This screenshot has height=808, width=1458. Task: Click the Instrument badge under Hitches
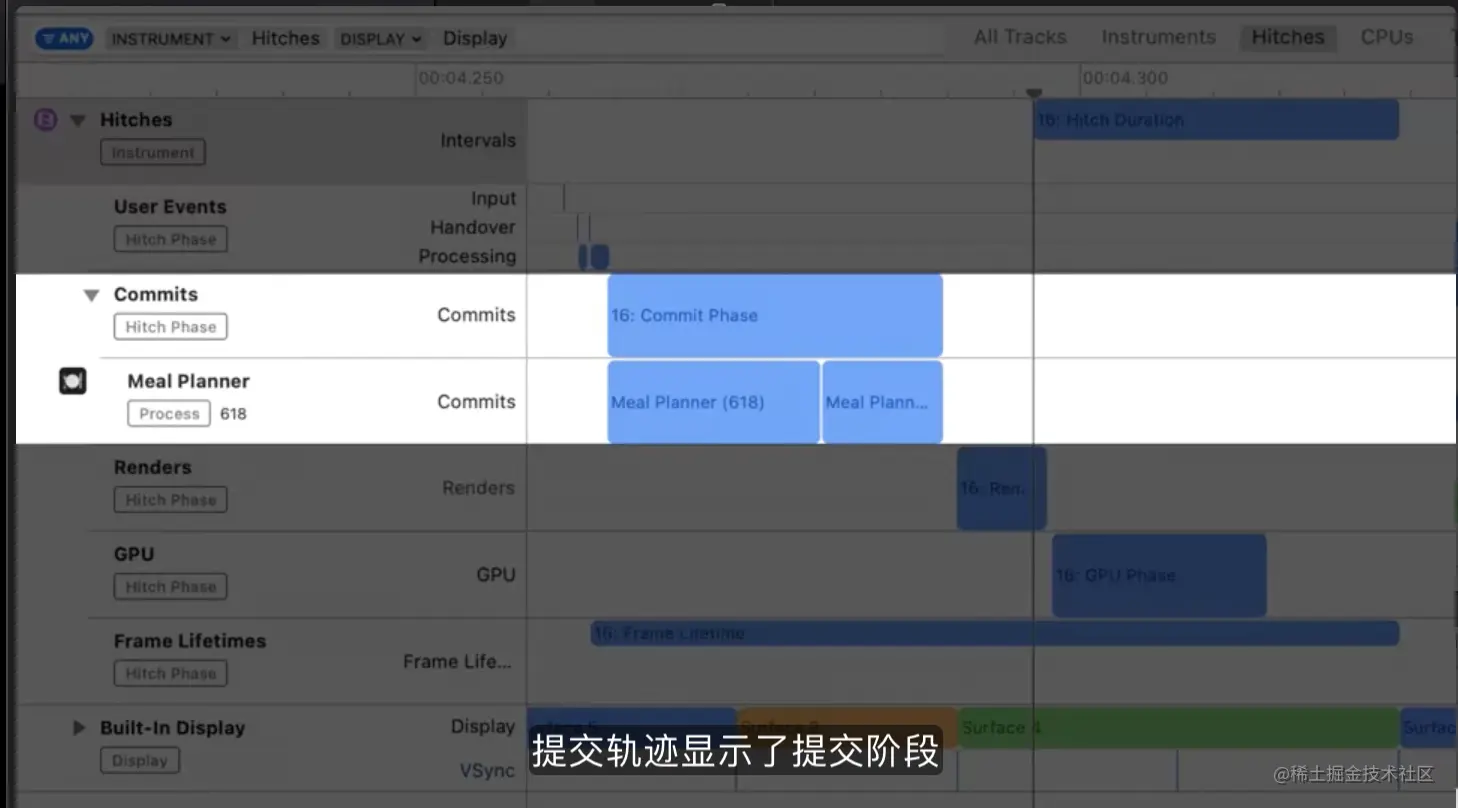pyautogui.click(x=153, y=153)
